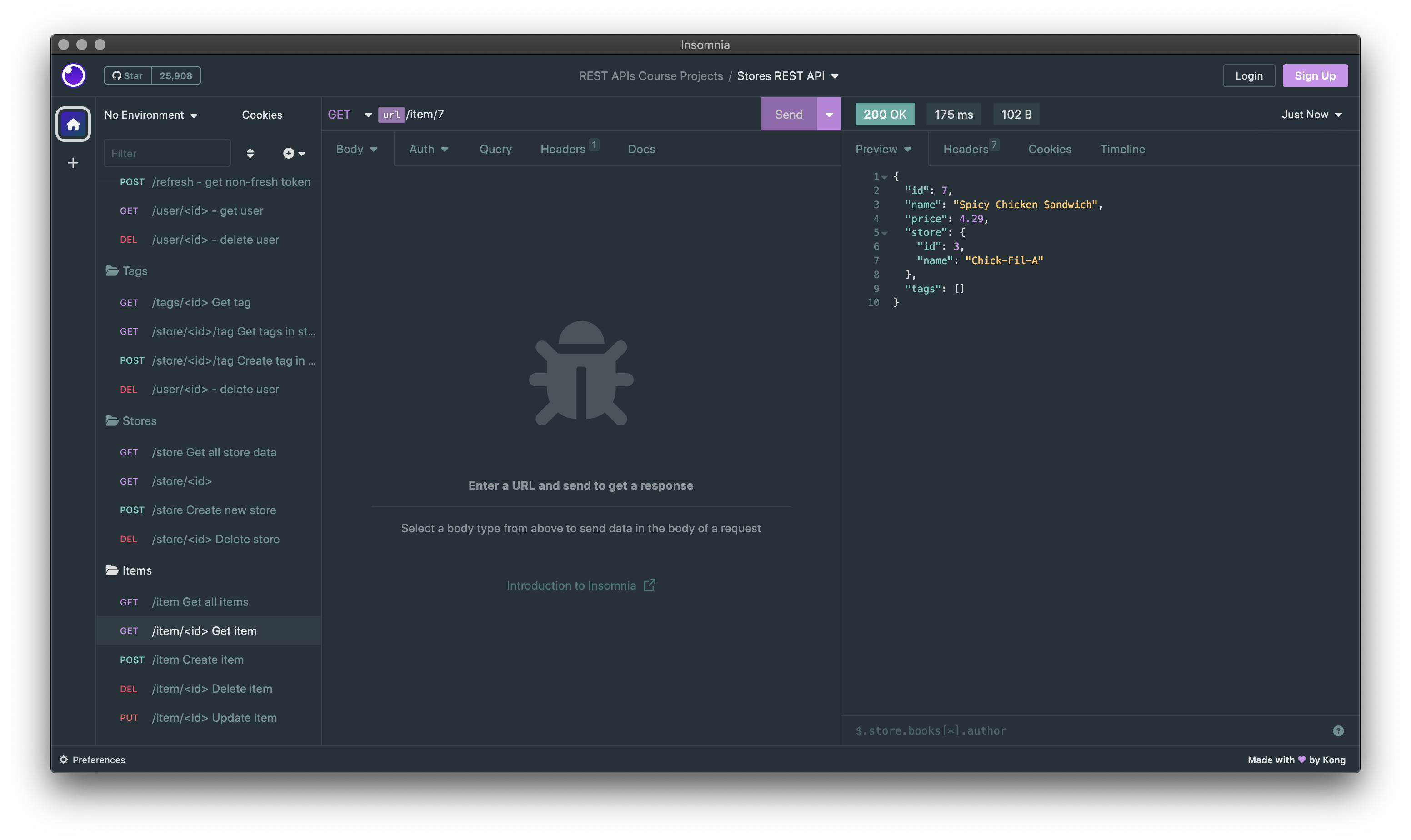This screenshot has width=1411, height=840.
Task: Open the Cookies manager
Action: coord(262,115)
